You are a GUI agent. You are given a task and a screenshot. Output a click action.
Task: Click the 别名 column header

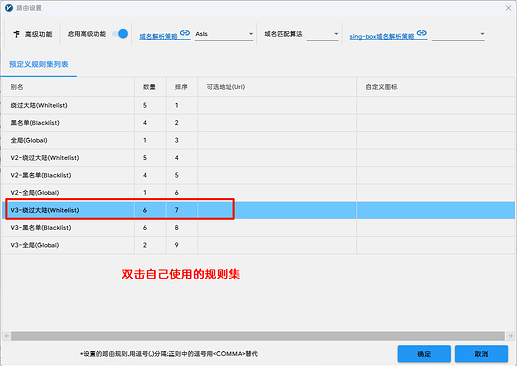pos(68,87)
